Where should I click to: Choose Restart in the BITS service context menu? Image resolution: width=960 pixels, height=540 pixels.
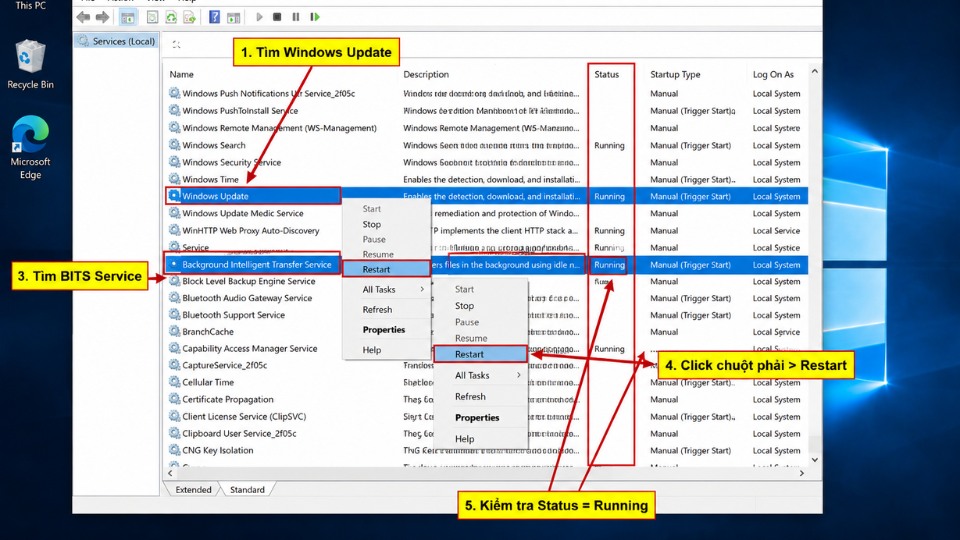480,354
